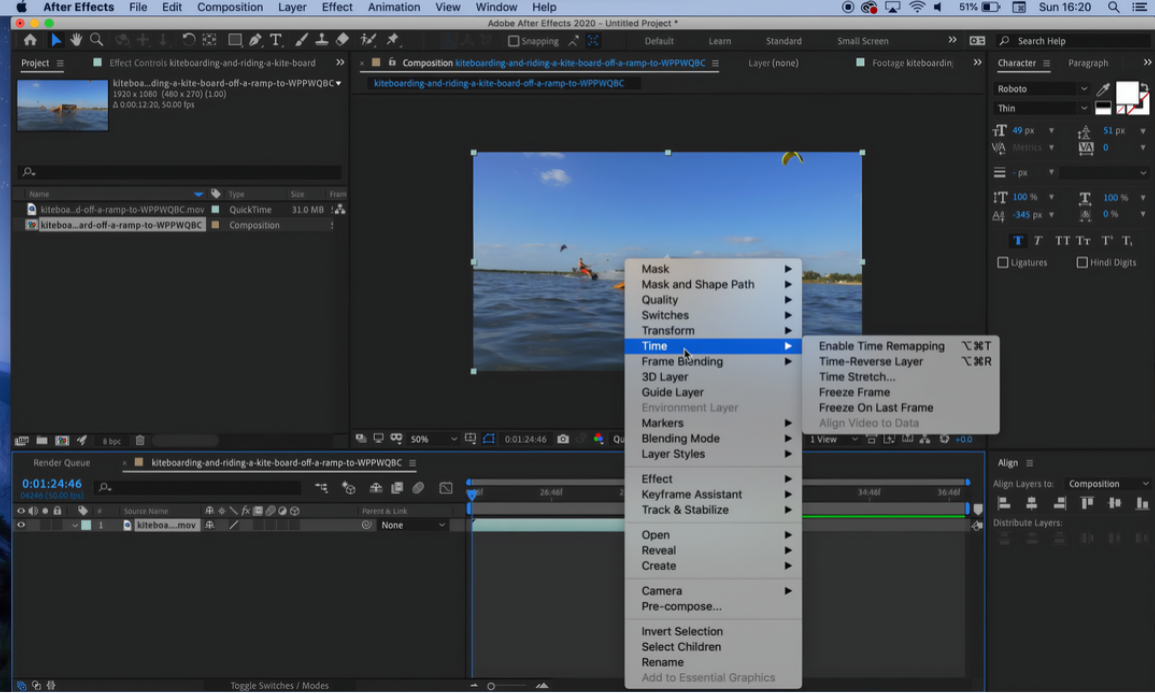Image resolution: width=1155 pixels, height=693 pixels.
Task: Open the Roboto font family dropdown
Action: [x=1042, y=89]
